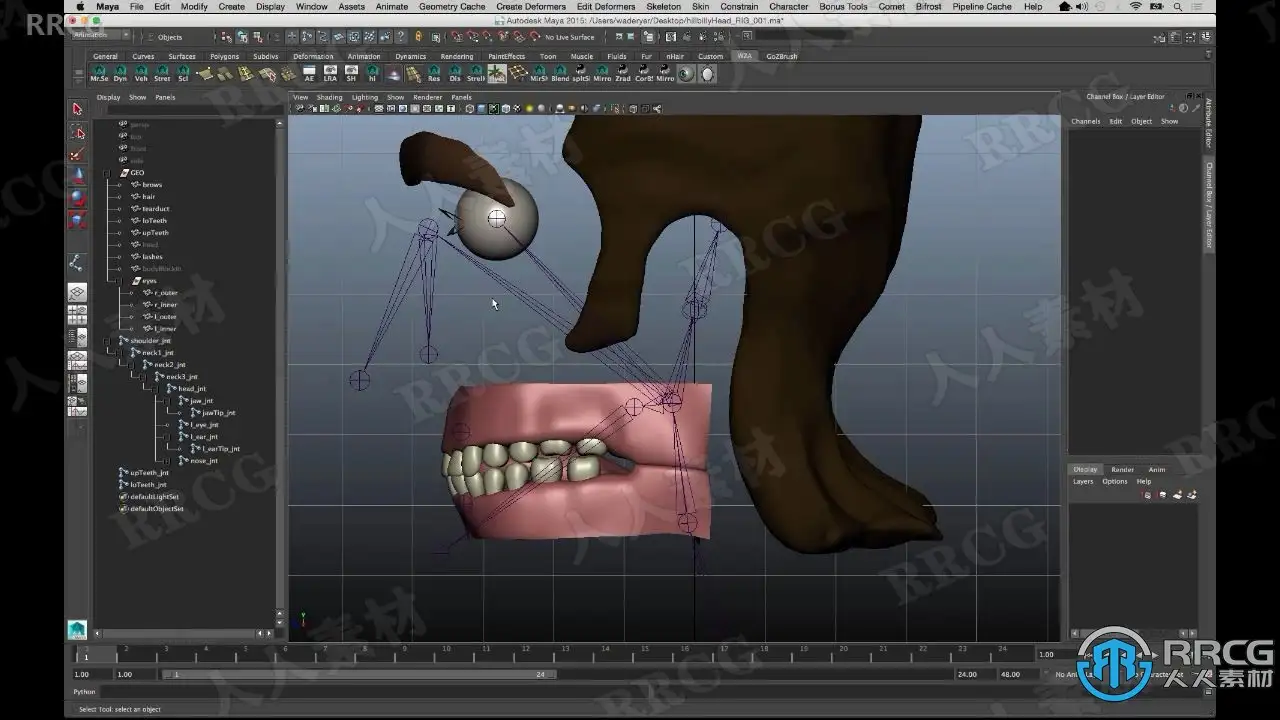The width and height of the screenshot is (1280, 720).
Task: Collapse the GEO group in outliner
Action: [107, 173]
